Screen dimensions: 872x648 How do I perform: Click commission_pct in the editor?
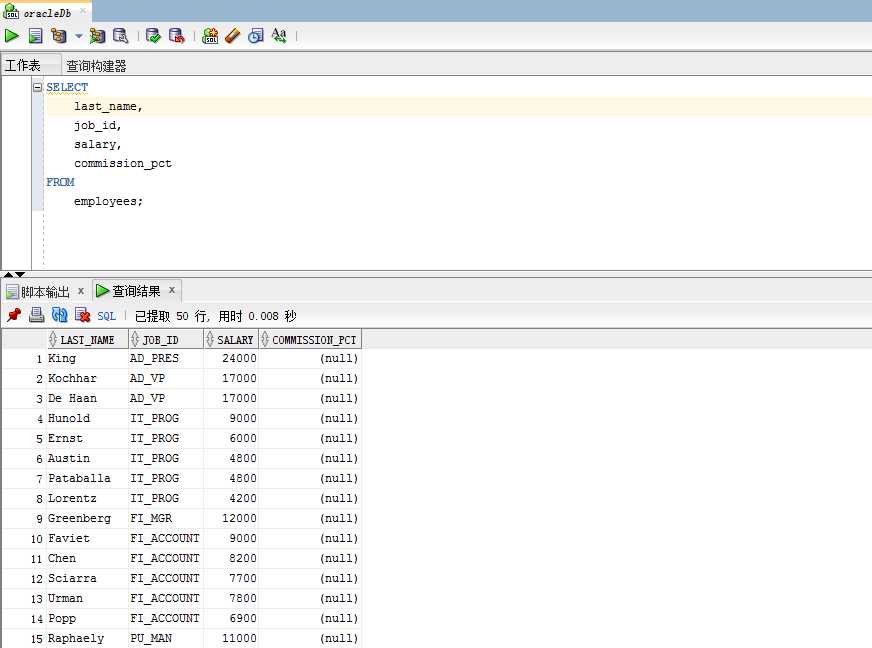click(x=123, y=163)
